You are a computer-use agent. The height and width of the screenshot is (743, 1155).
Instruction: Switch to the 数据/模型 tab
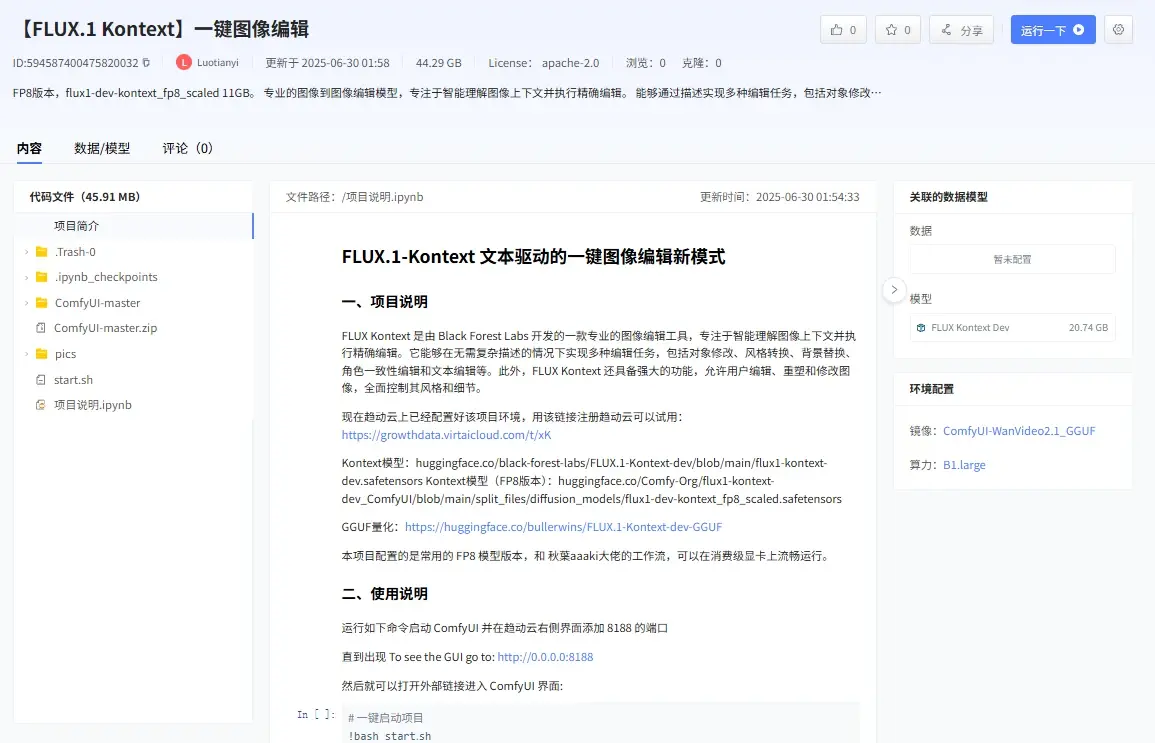point(102,149)
